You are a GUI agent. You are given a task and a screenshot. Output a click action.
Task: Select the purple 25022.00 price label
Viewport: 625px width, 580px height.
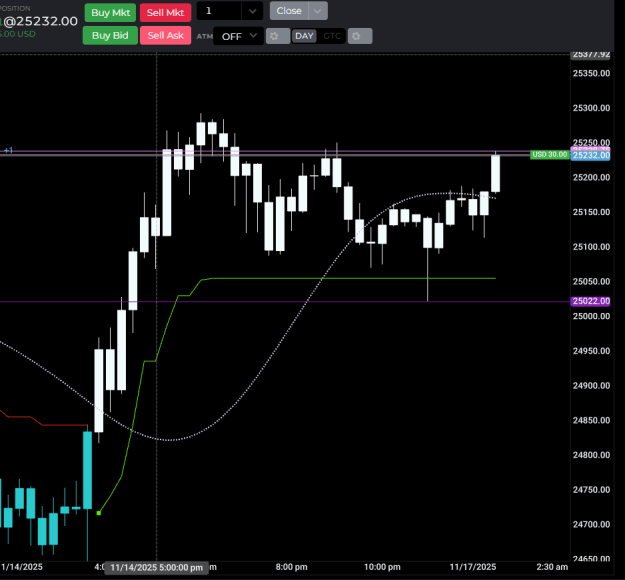[591, 301]
